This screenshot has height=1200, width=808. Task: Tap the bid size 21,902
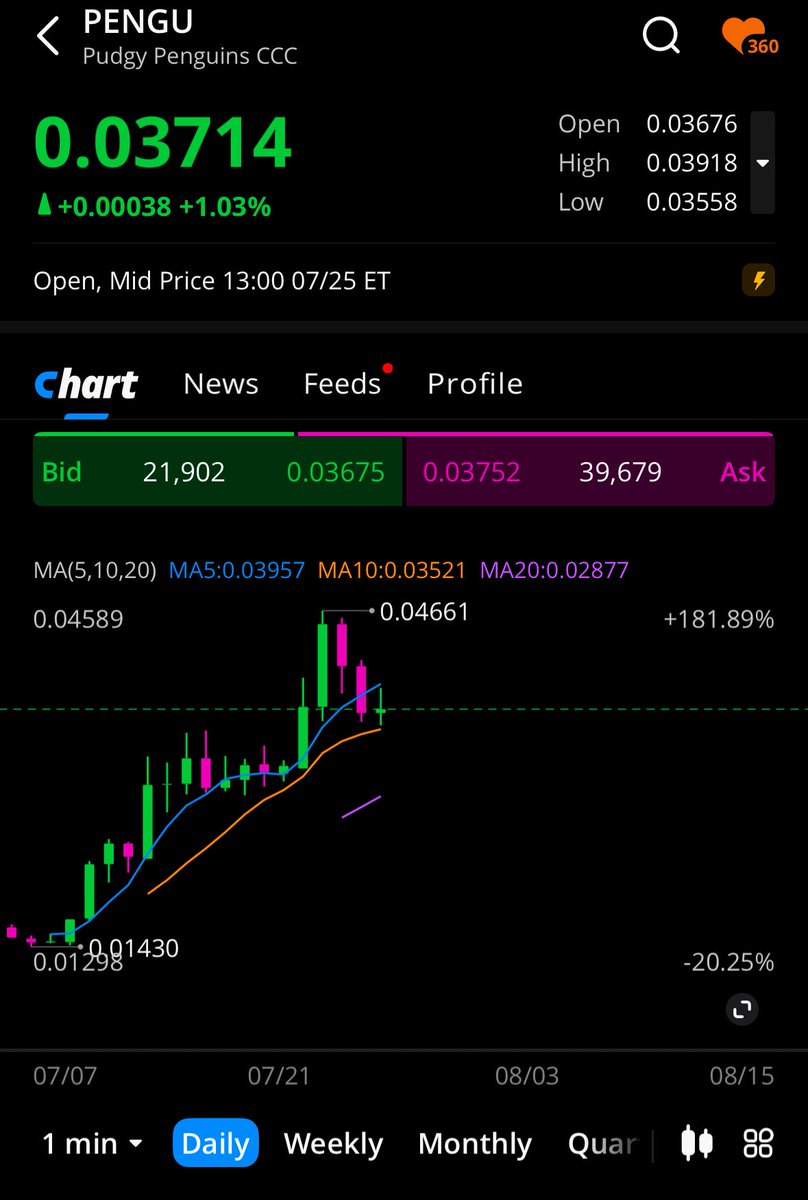pyautogui.click(x=184, y=472)
